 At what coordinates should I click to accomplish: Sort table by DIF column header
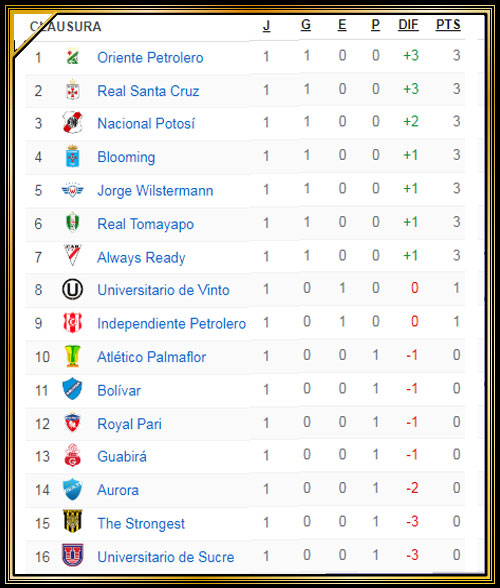(408, 25)
